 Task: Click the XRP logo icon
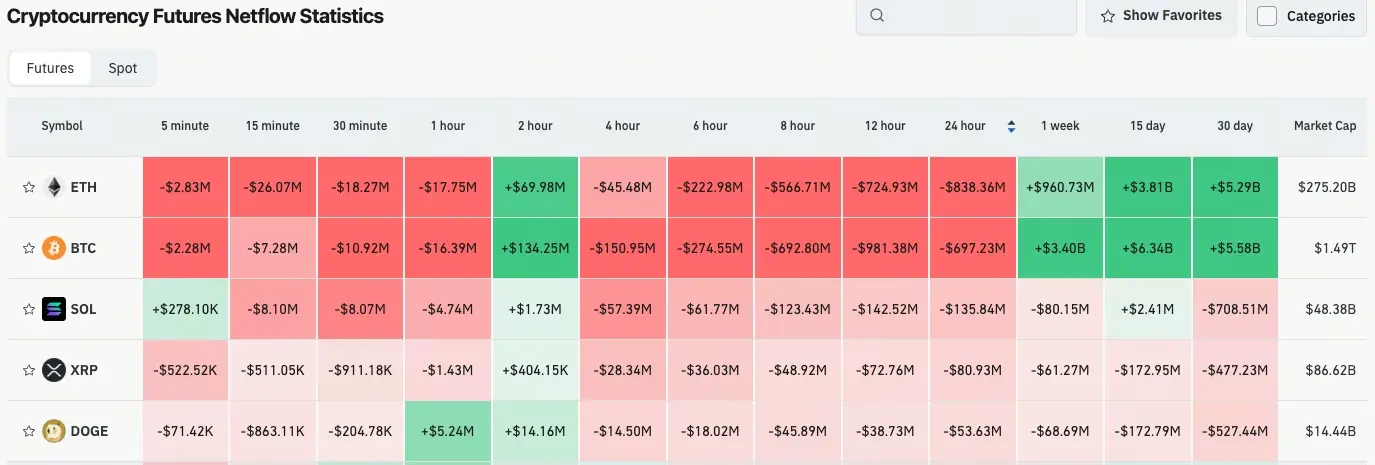pos(53,370)
